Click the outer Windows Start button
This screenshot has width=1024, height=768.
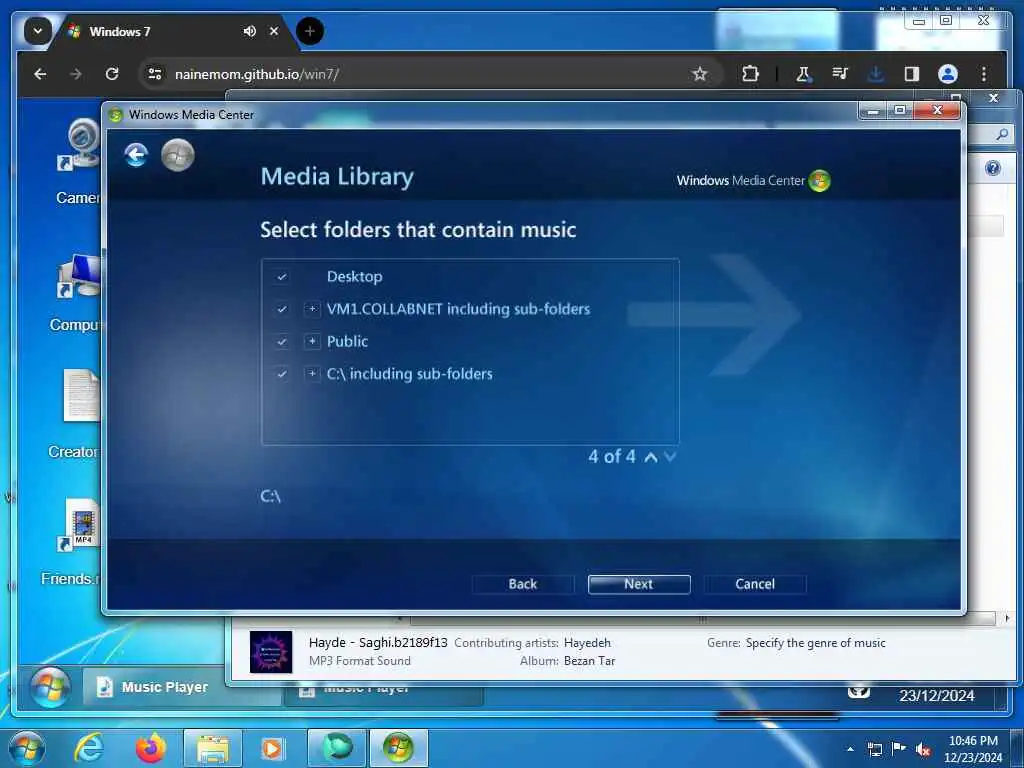pos(26,748)
